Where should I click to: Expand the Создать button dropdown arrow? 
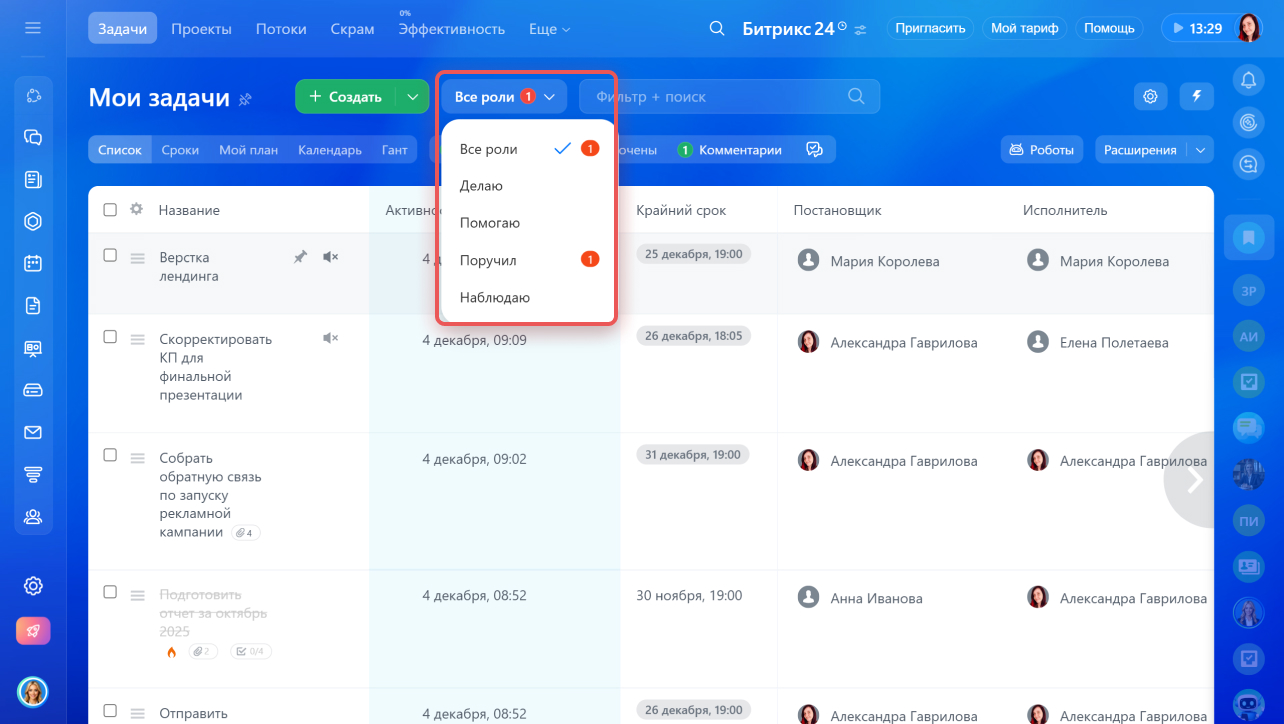pyautogui.click(x=412, y=96)
